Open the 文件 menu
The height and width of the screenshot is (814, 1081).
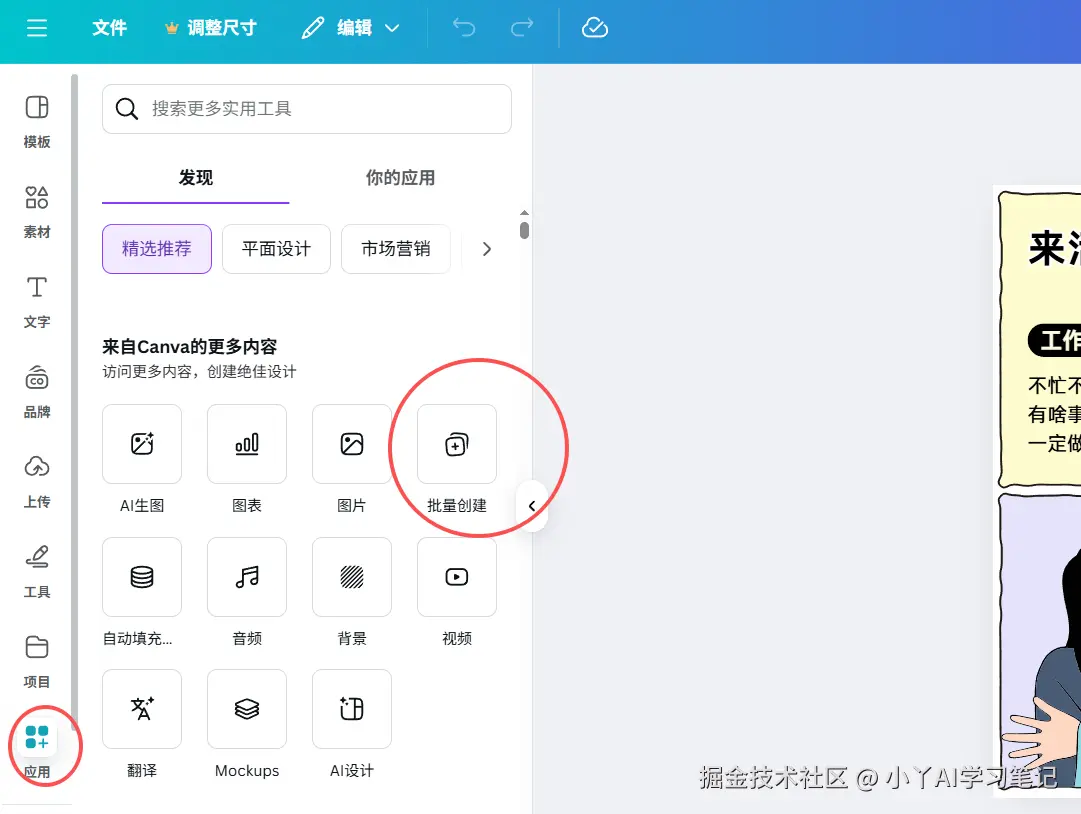[110, 28]
